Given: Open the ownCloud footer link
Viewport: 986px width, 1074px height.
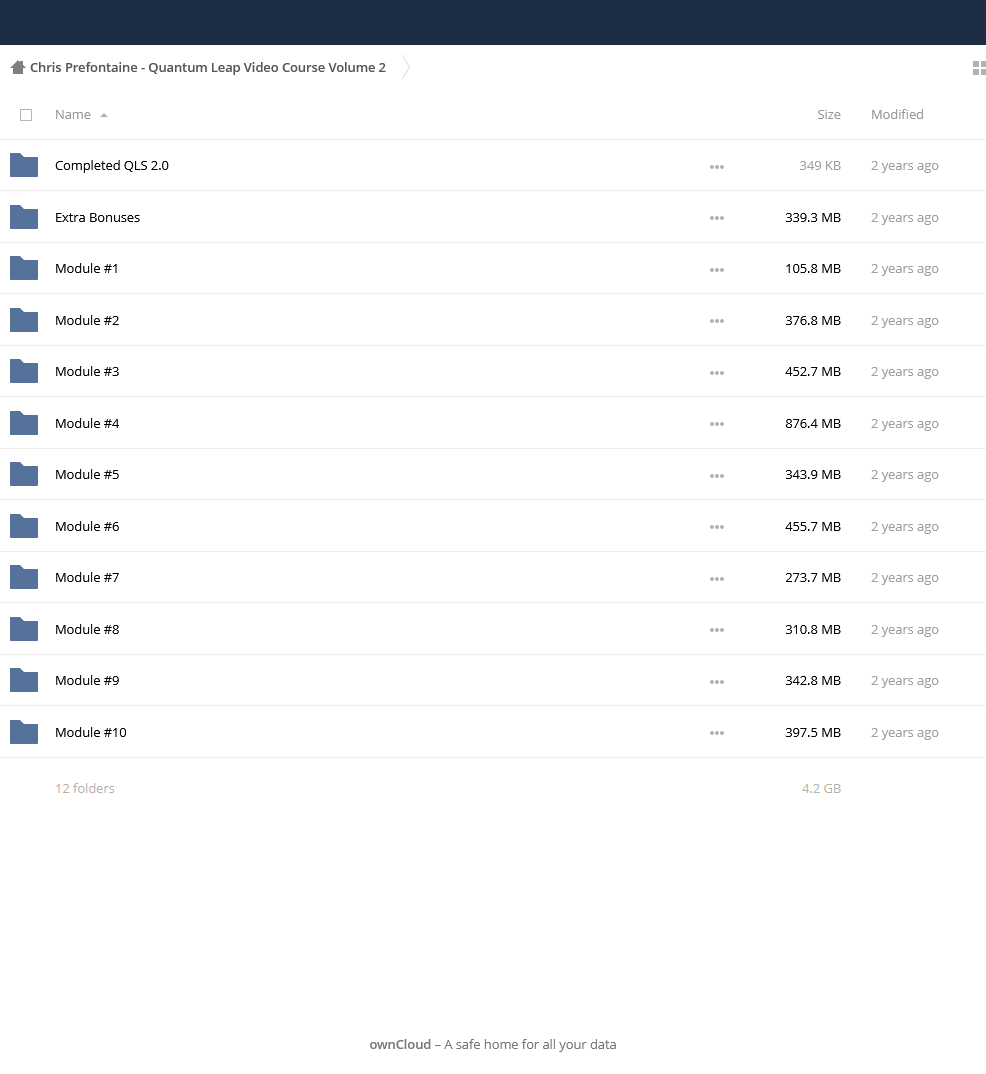Looking at the screenshot, I should coord(400,1045).
